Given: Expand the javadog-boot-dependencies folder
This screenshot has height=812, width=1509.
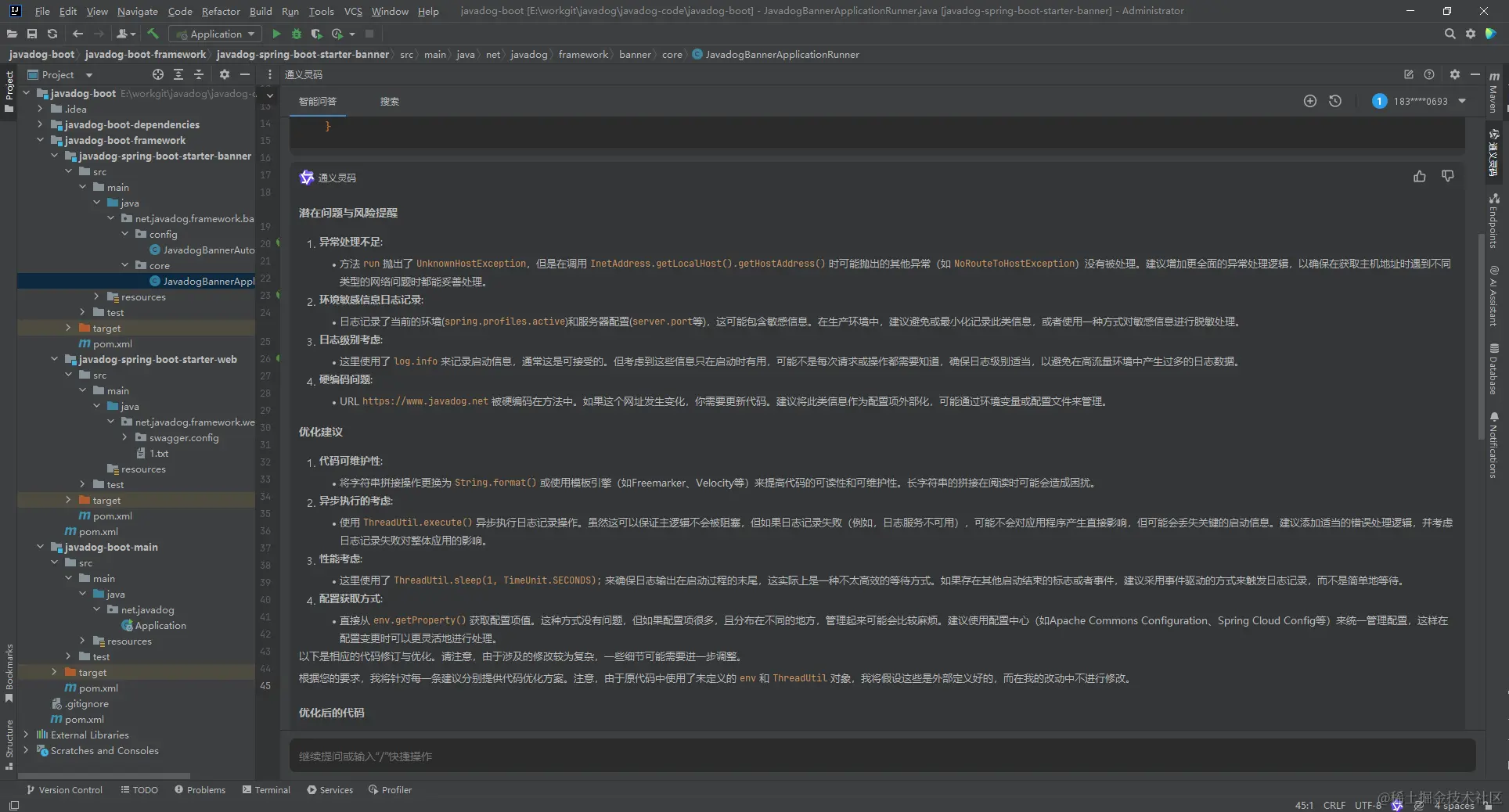Looking at the screenshot, I should 40,124.
